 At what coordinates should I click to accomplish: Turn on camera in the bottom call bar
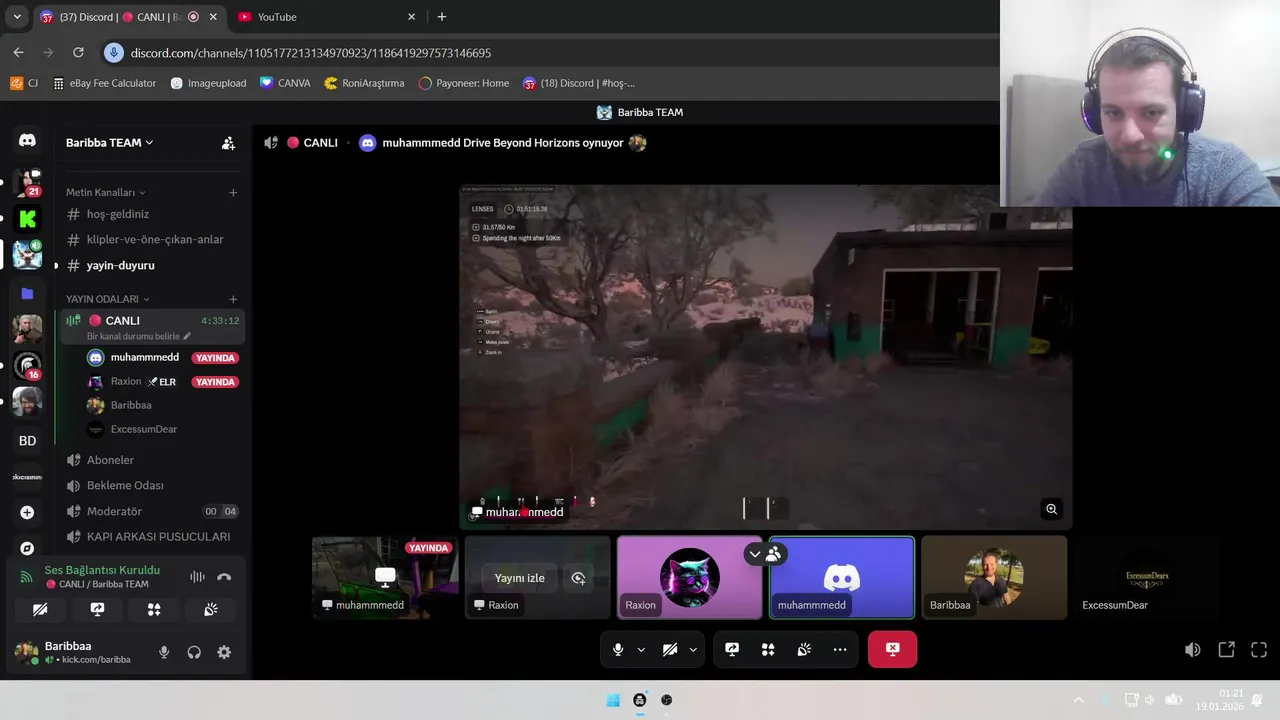(670, 650)
